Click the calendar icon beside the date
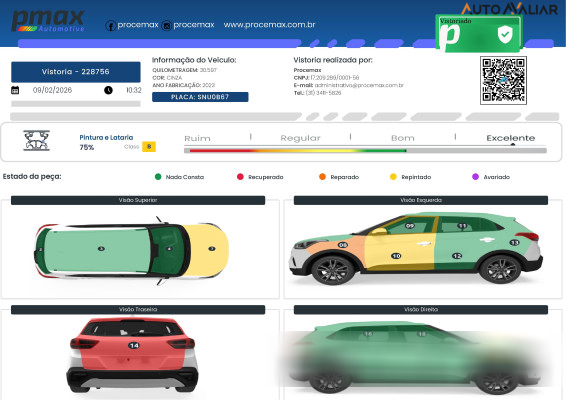 point(15,90)
